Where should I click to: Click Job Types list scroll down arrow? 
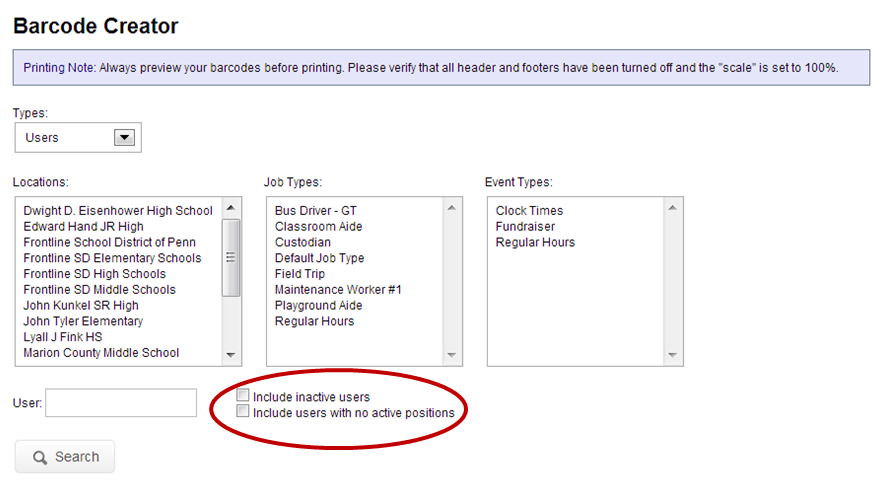(x=451, y=355)
